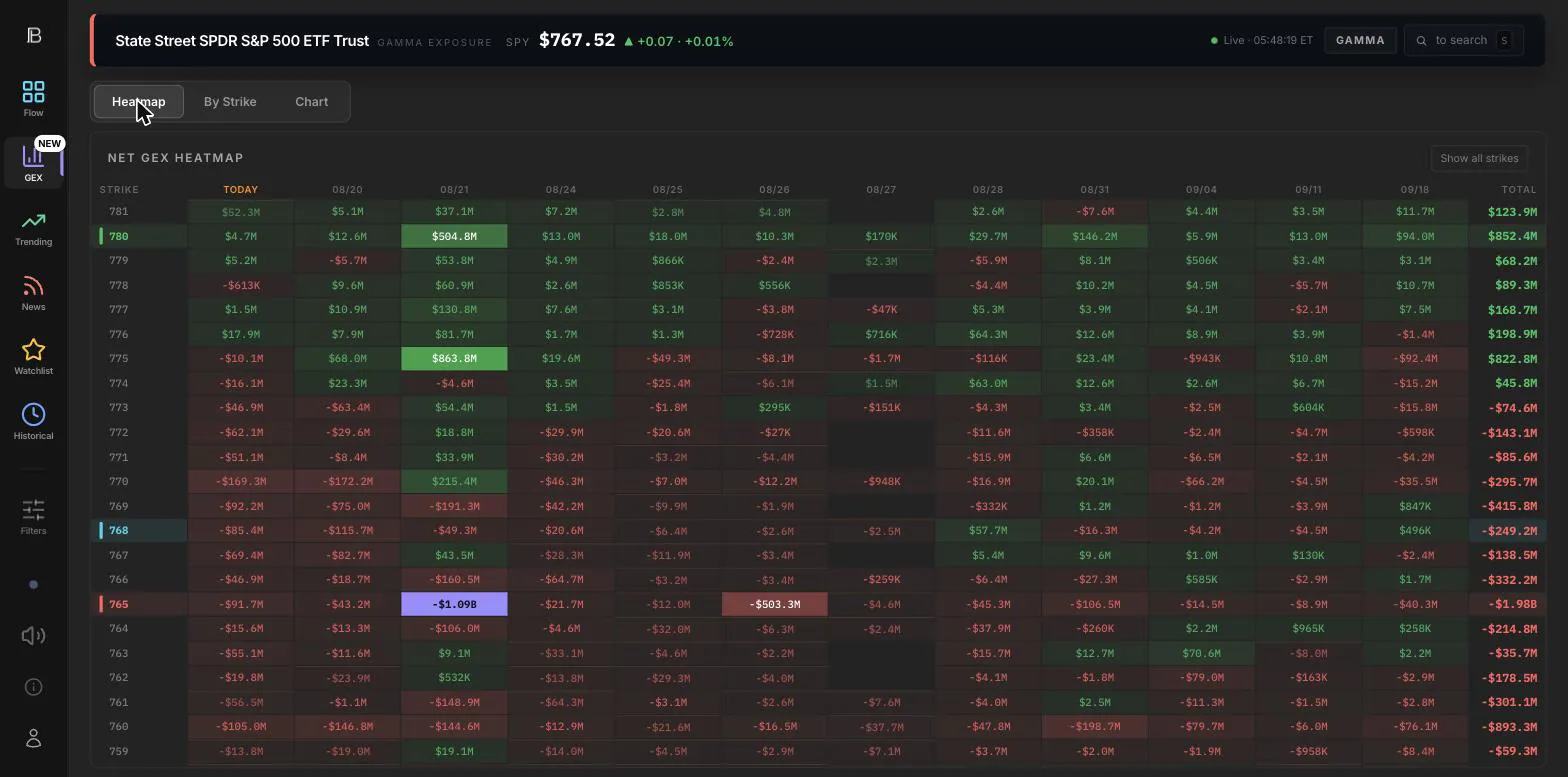Click the small dot indicator in sidebar
The height and width of the screenshot is (777, 1568).
pos(33,584)
